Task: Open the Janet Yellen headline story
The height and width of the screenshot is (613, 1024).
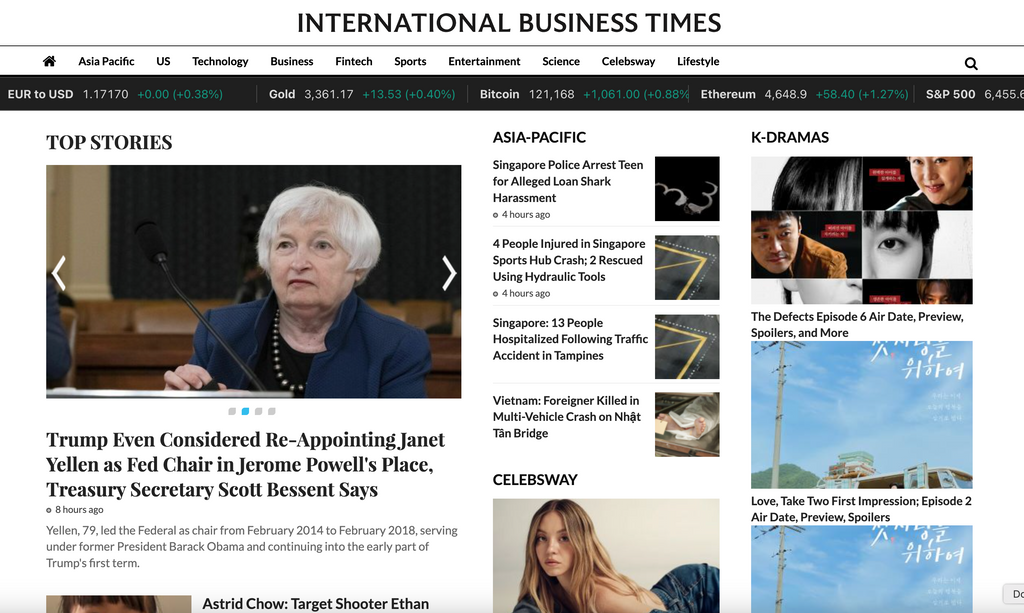Action: [x=246, y=464]
